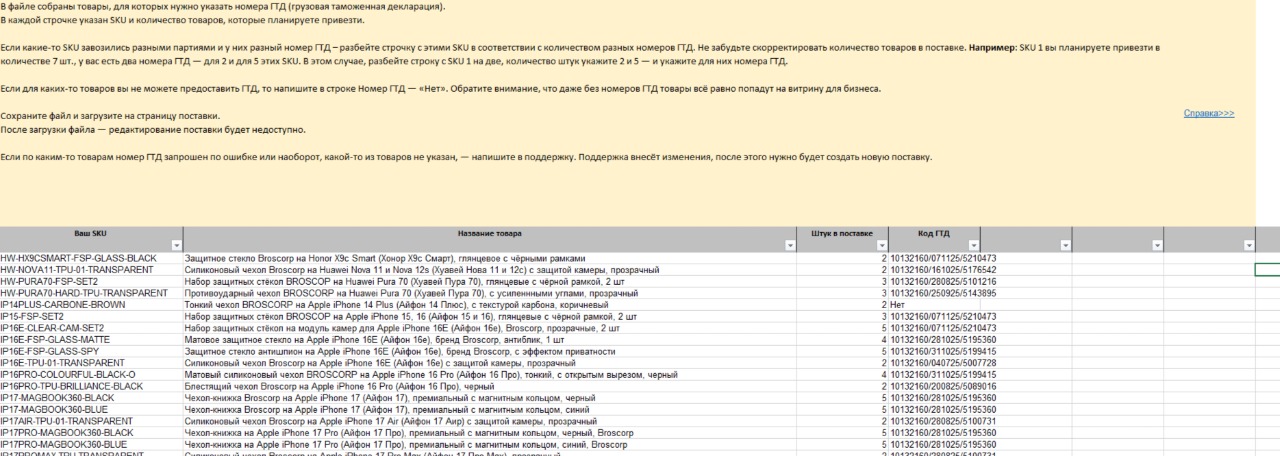Viewport: 1280px width, 456px height.
Task: Expand the Штук в поставке filter dropdown
Action: [x=881, y=244]
